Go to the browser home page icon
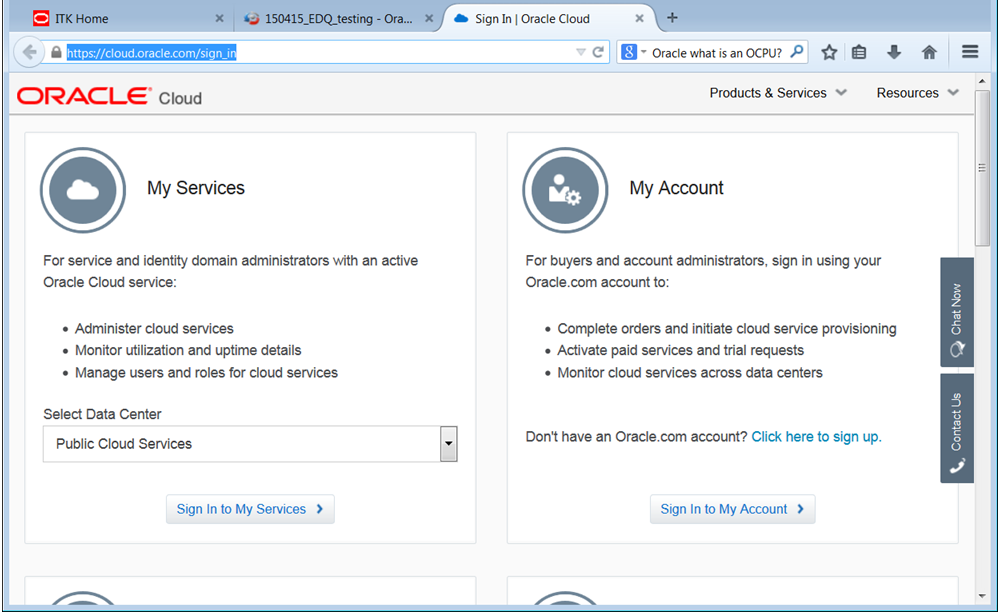The height and width of the screenshot is (614, 1000). click(x=929, y=52)
